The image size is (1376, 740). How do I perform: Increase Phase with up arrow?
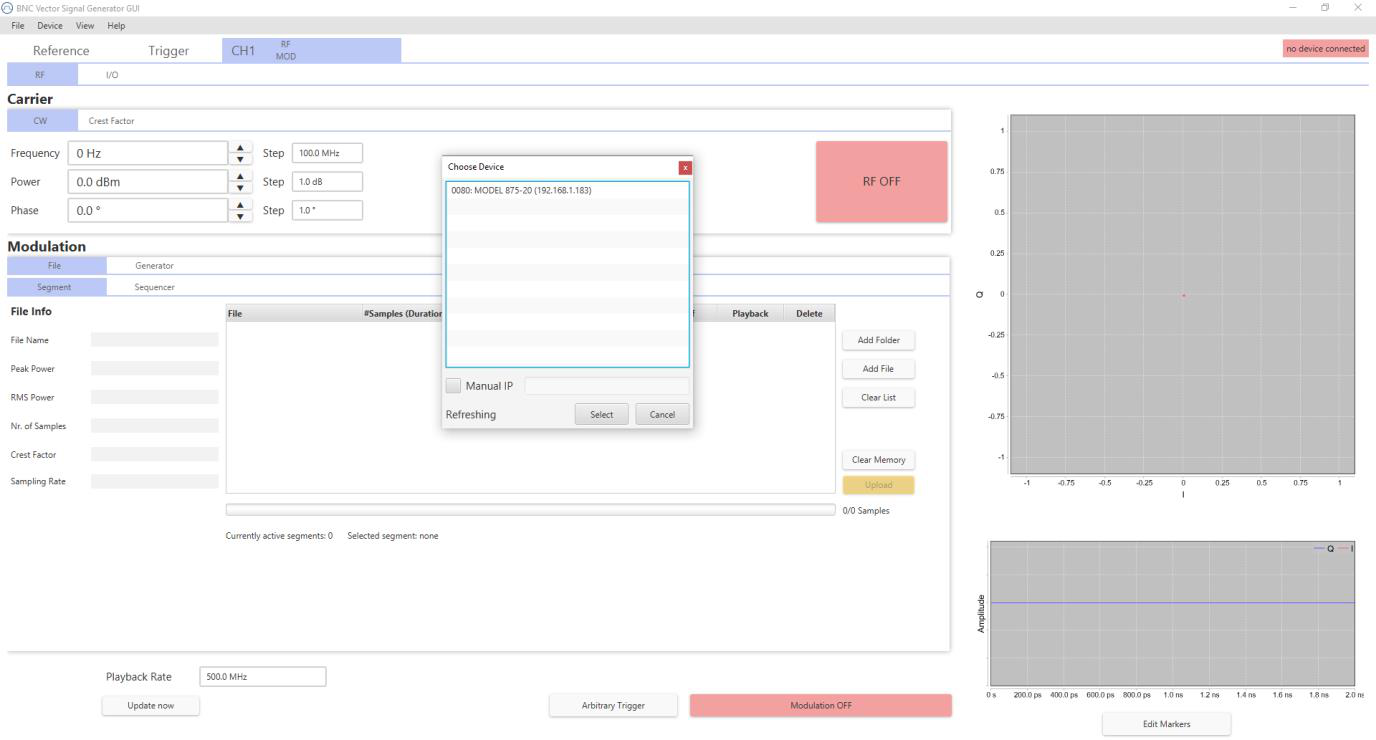click(x=240, y=205)
